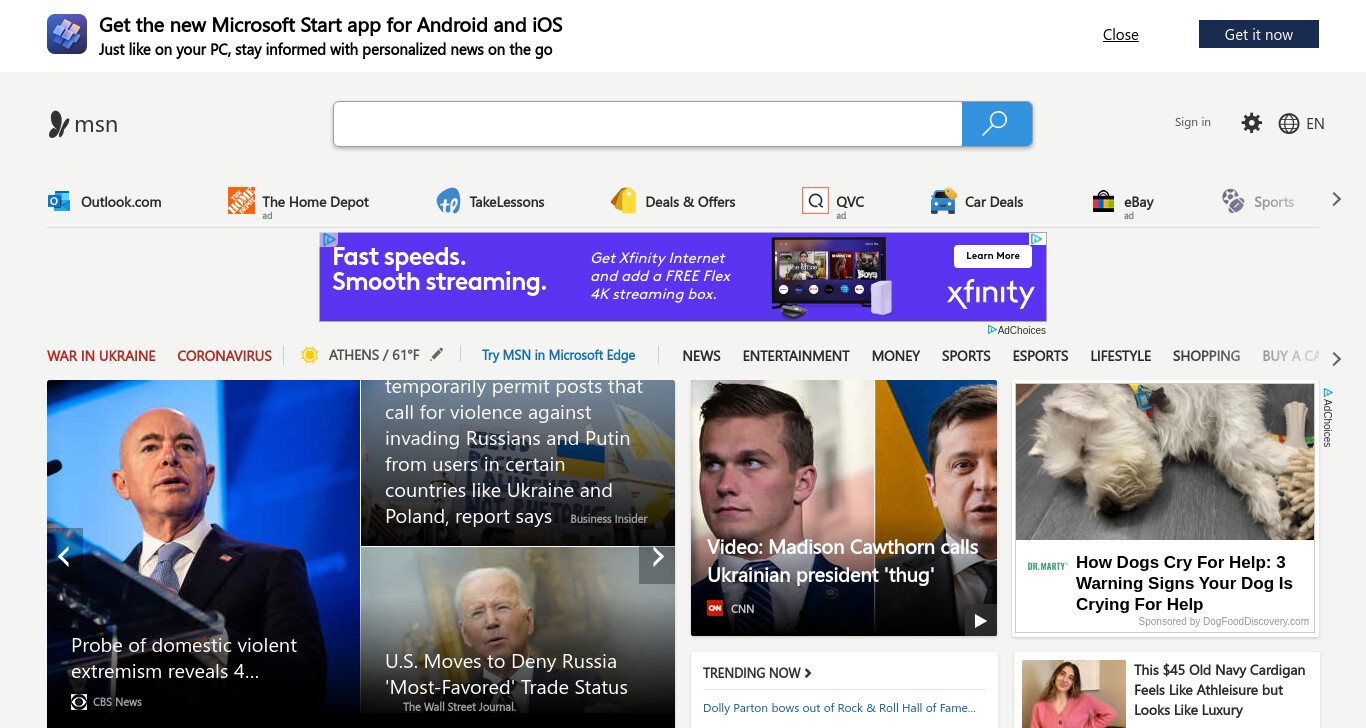Image resolution: width=1366 pixels, height=728 pixels.
Task: Open CORONAVIRUS link
Action: [224, 355]
